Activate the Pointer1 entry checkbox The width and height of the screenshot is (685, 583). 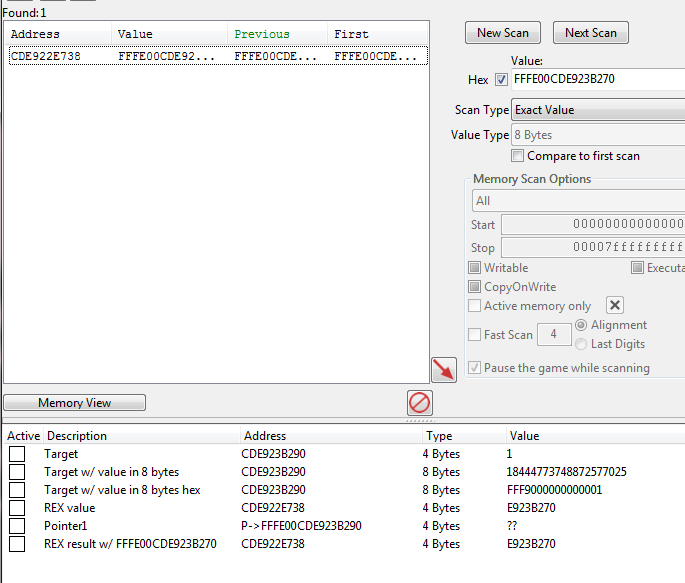tap(17, 526)
